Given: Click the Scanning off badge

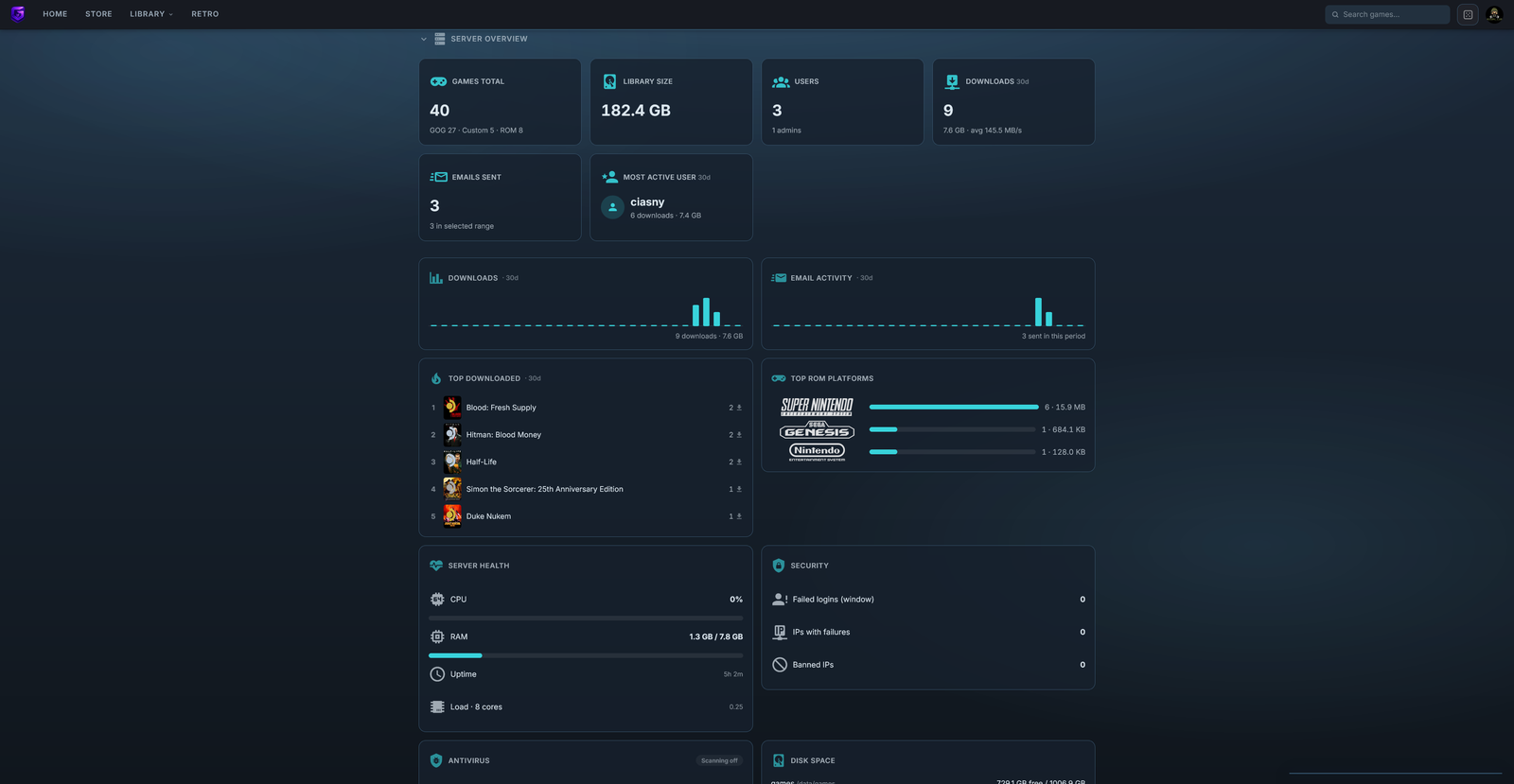Looking at the screenshot, I should coord(719,760).
